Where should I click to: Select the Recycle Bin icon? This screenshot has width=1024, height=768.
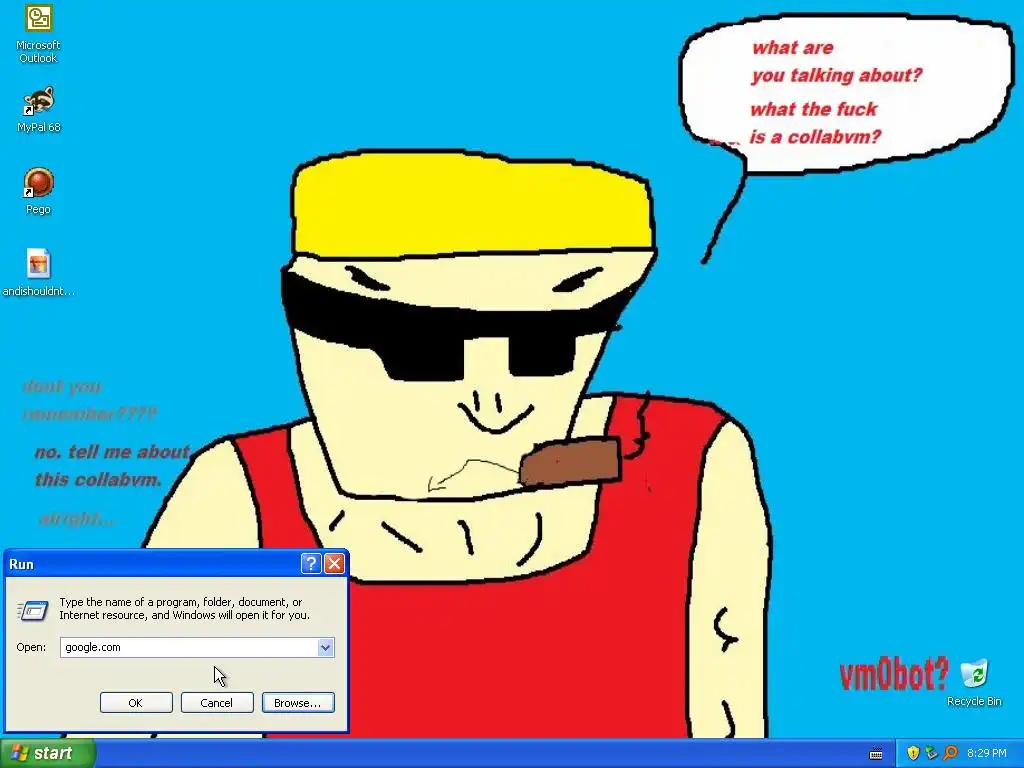point(974,683)
